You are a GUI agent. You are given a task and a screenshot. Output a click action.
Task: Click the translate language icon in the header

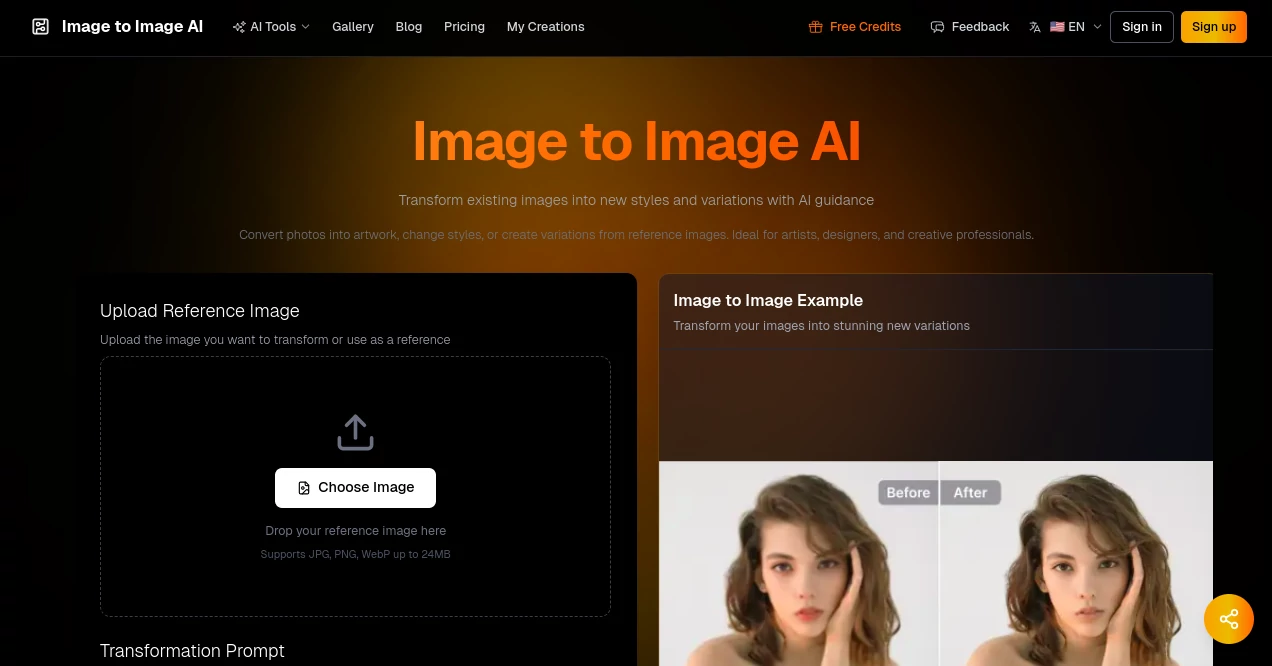[1035, 27]
